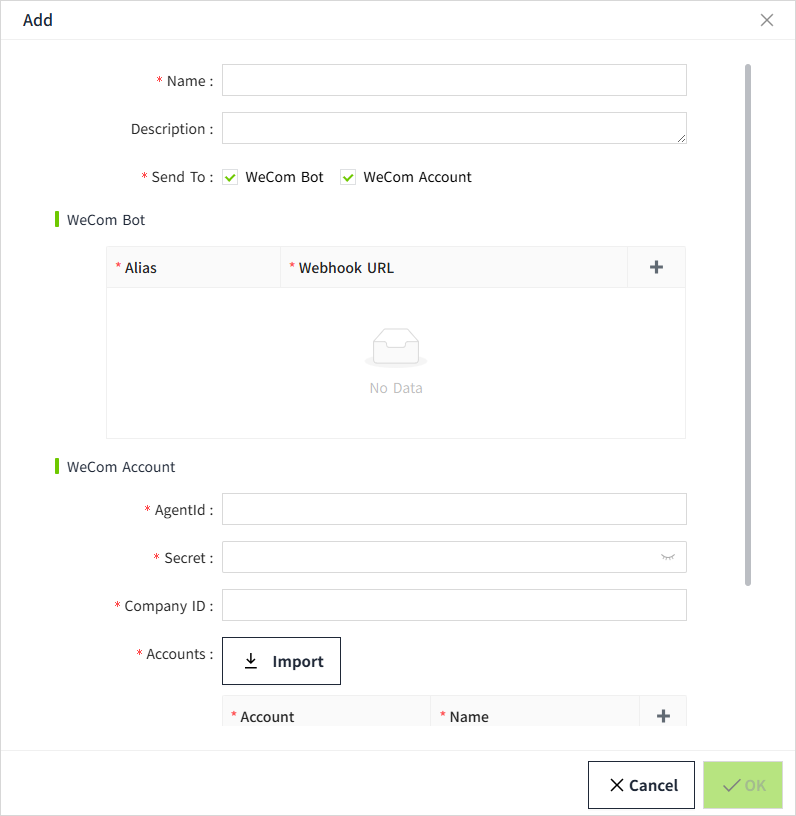The image size is (796, 816).
Task: Click the Account column header
Action: [x=268, y=716]
